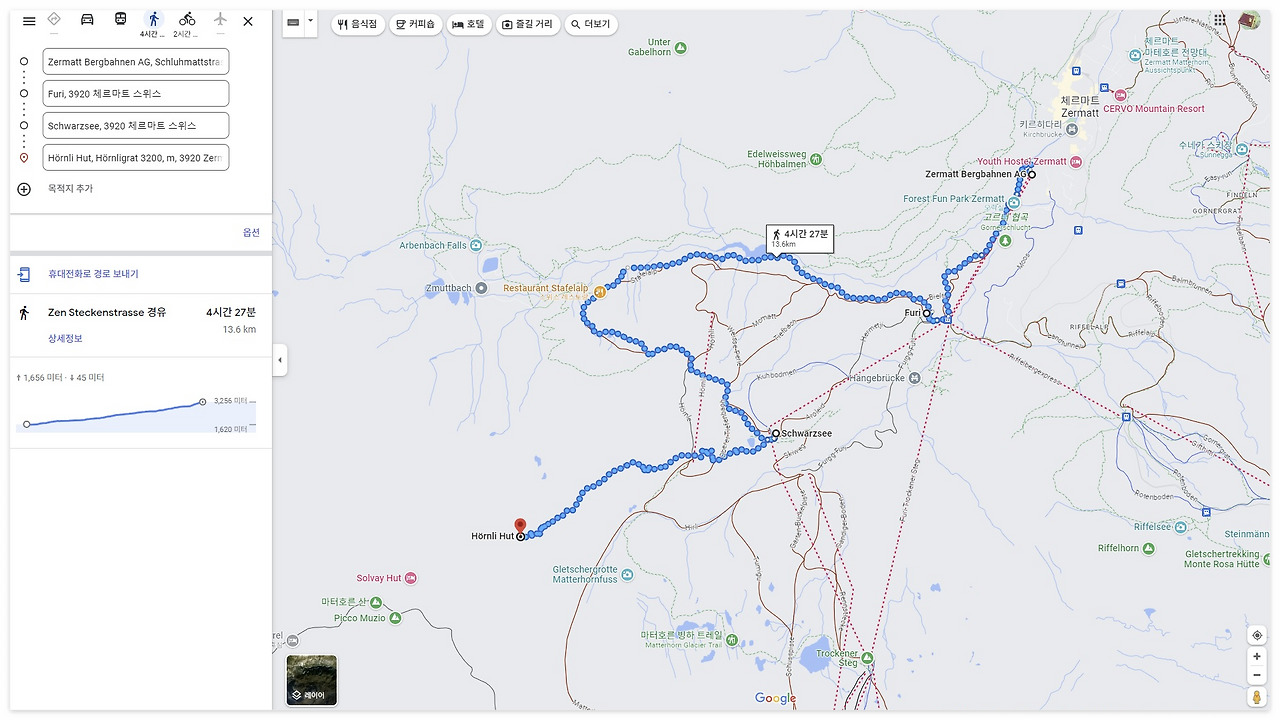The width and height of the screenshot is (1280, 720).
Task: Click the 목적지 추가 text
Action: pos(70,189)
